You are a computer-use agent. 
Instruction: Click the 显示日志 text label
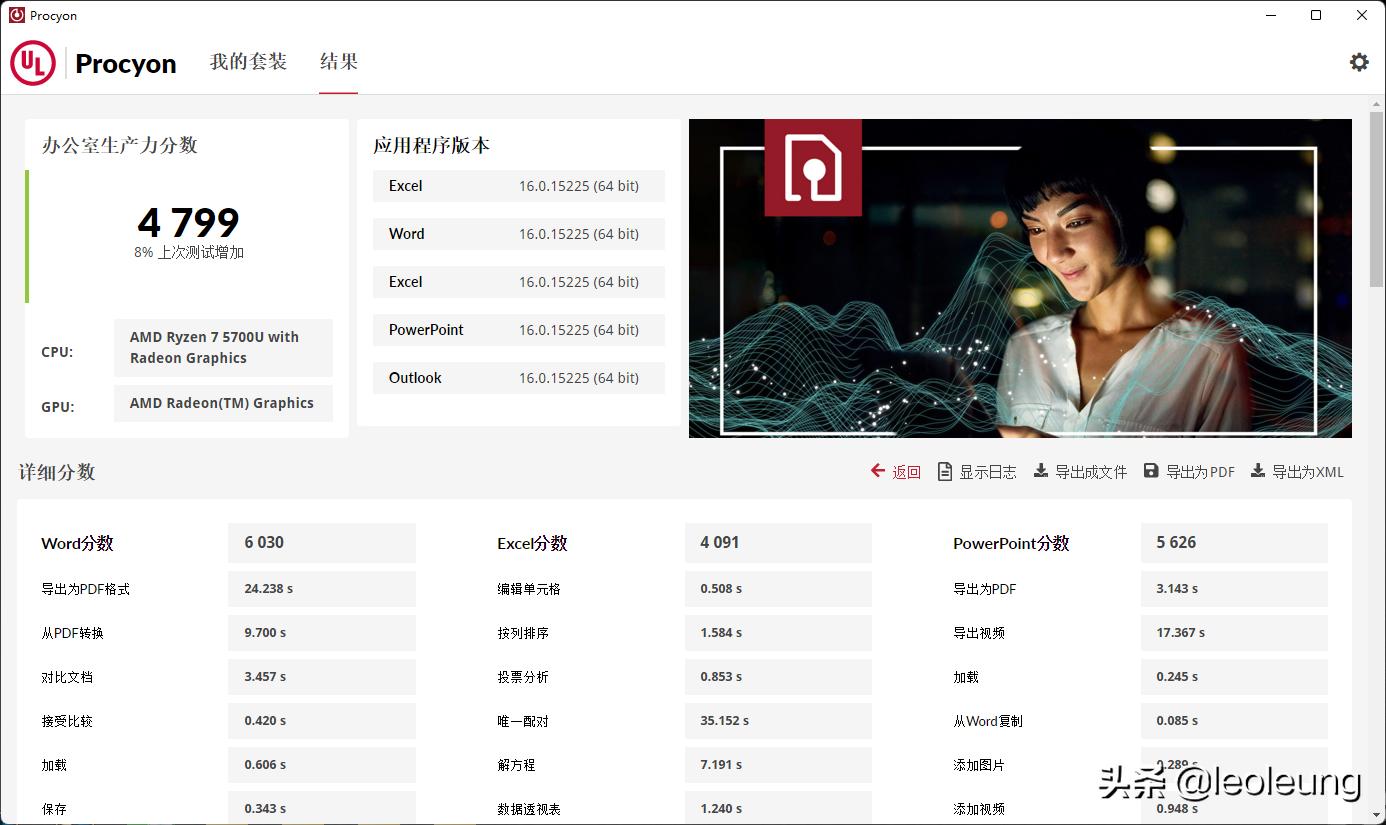pyautogui.click(x=988, y=471)
